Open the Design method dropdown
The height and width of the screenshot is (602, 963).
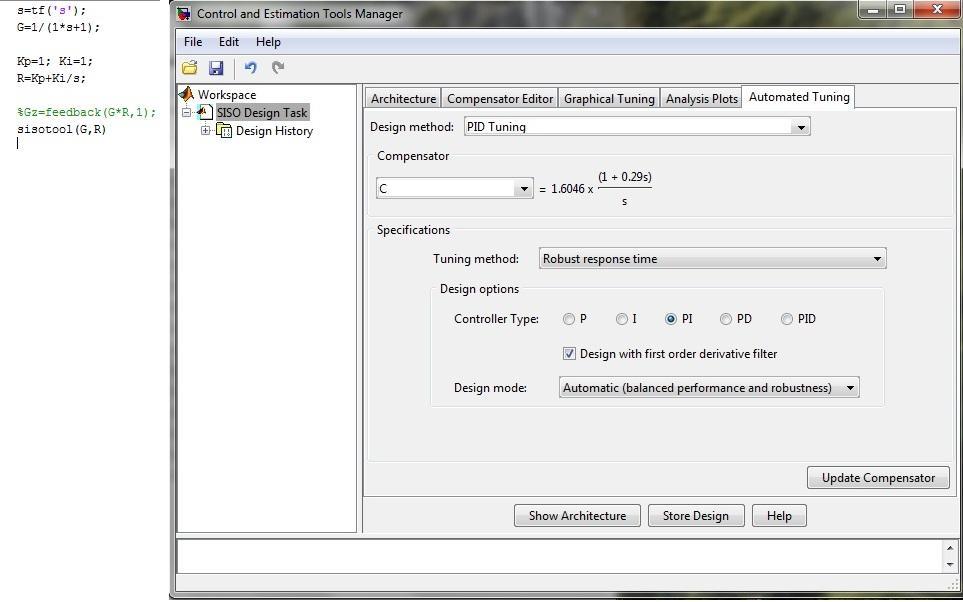(x=637, y=127)
